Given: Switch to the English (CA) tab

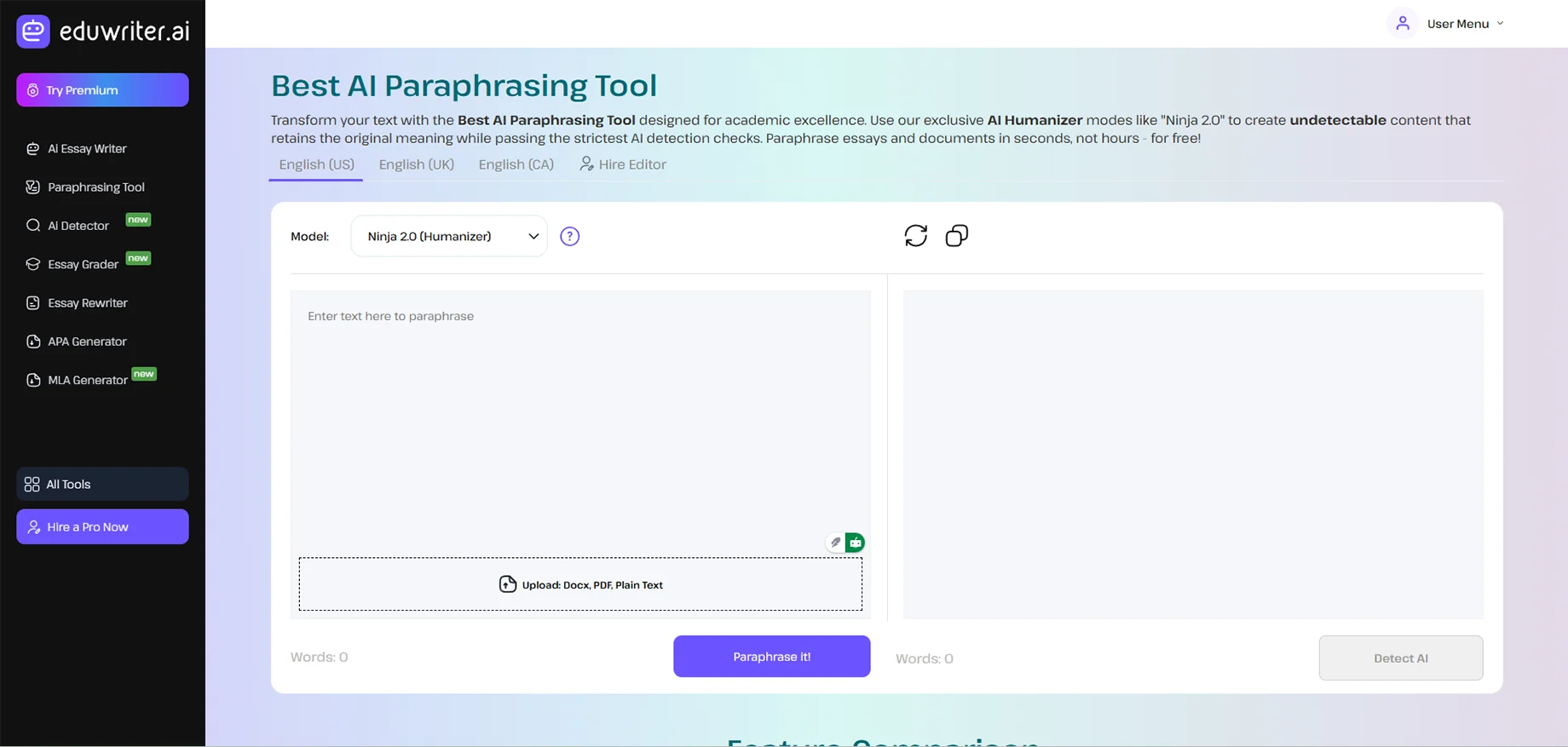Looking at the screenshot, I should click(x=516, y=164).
